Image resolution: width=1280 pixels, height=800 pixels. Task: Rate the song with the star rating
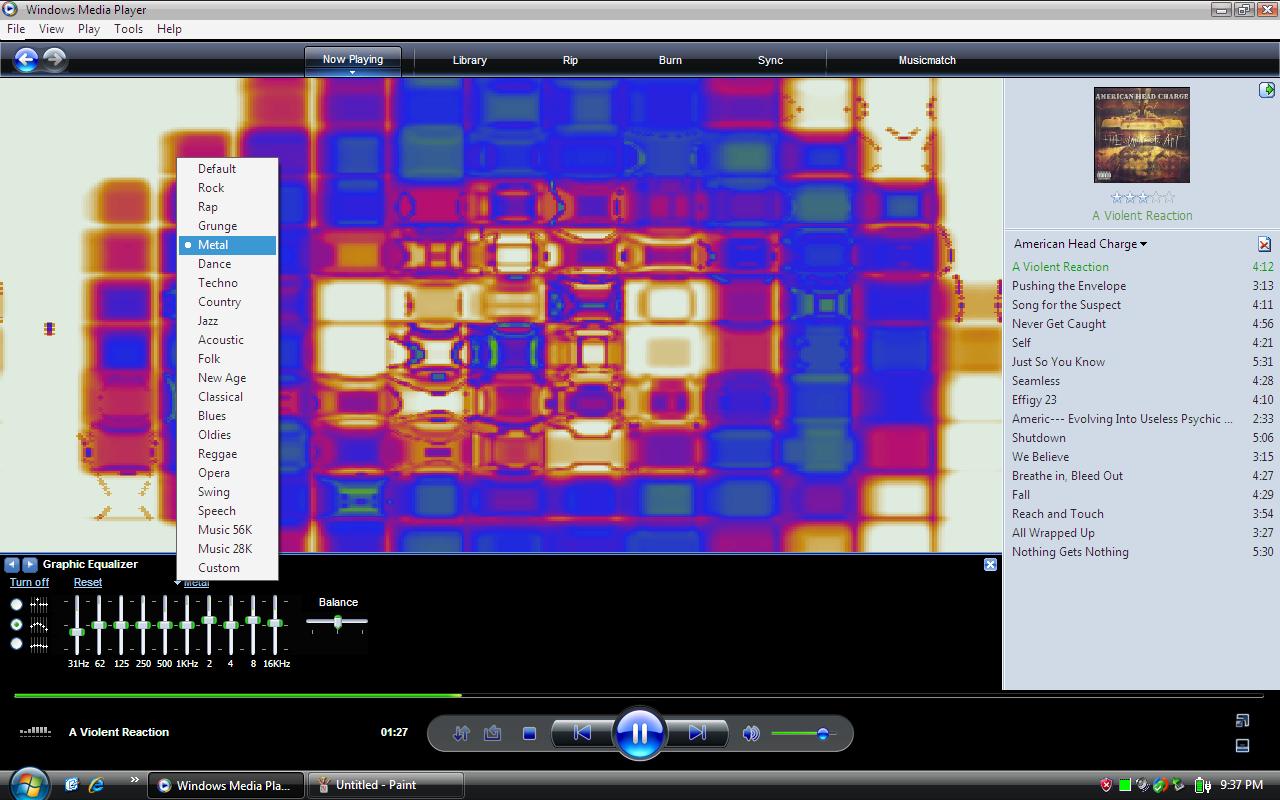[1142, 198]
